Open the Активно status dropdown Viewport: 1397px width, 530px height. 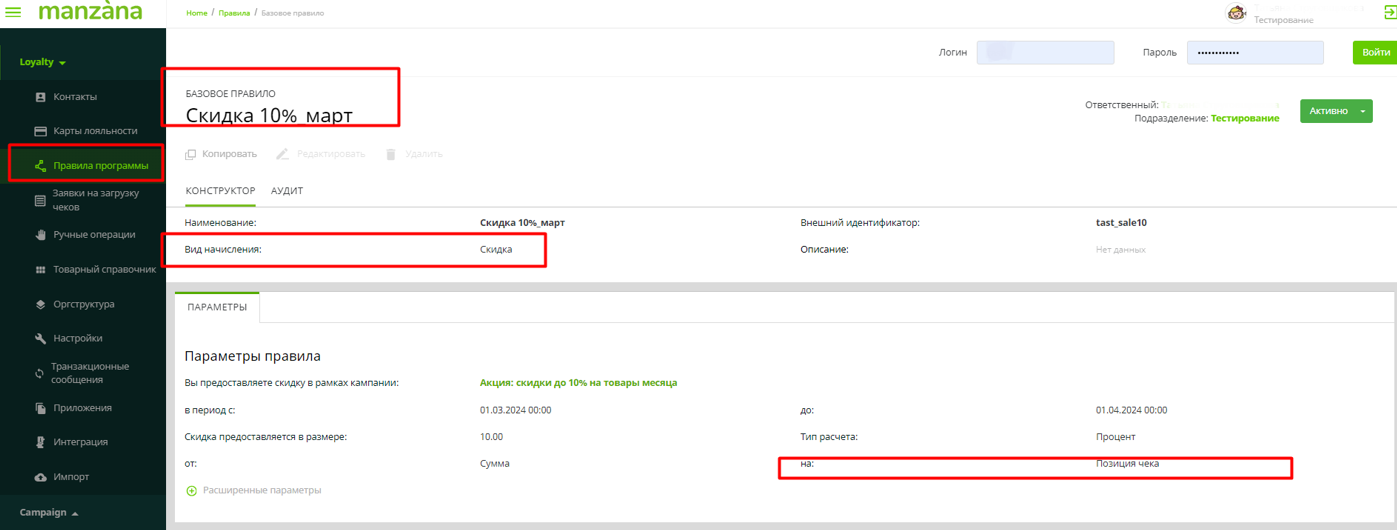[x=1365, y=111]
